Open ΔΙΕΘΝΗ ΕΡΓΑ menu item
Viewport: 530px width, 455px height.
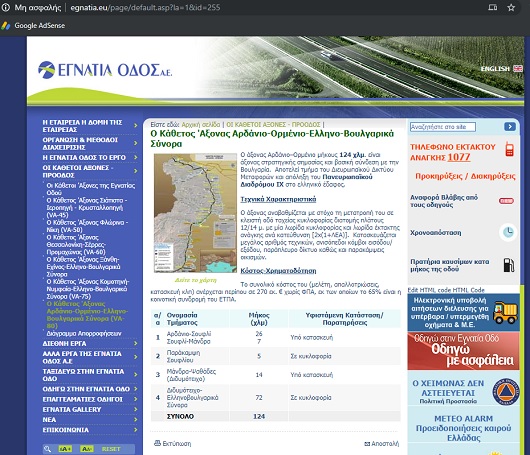tap(64, 343)
